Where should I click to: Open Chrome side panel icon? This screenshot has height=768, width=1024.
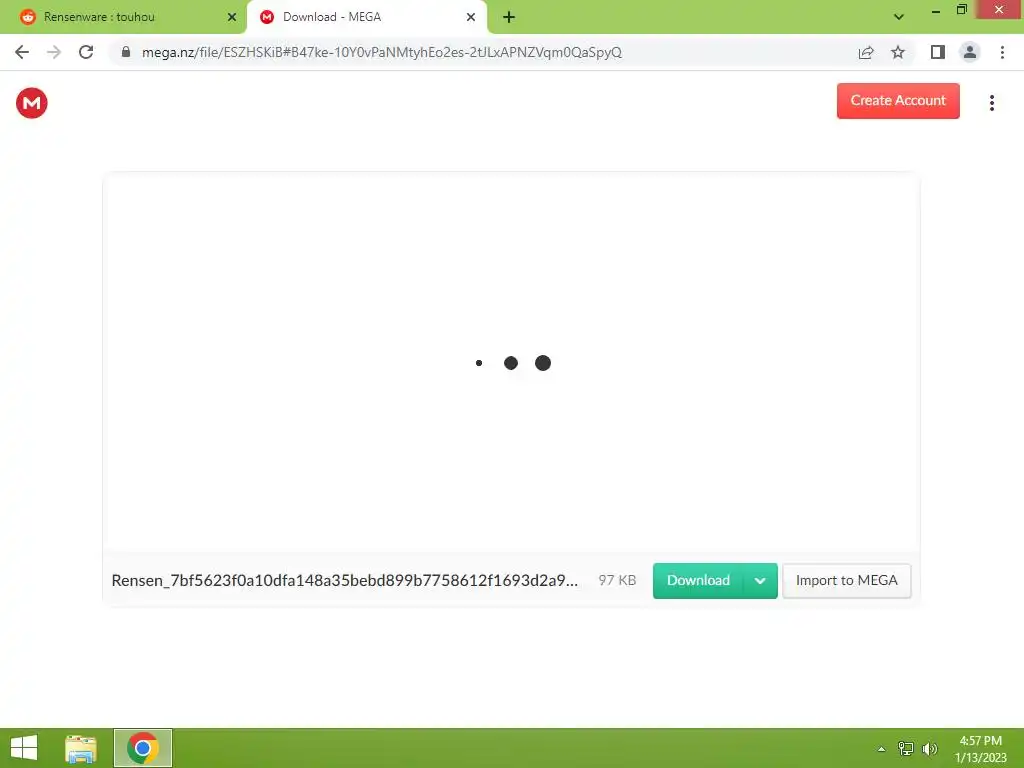click(x=938, y=52)
